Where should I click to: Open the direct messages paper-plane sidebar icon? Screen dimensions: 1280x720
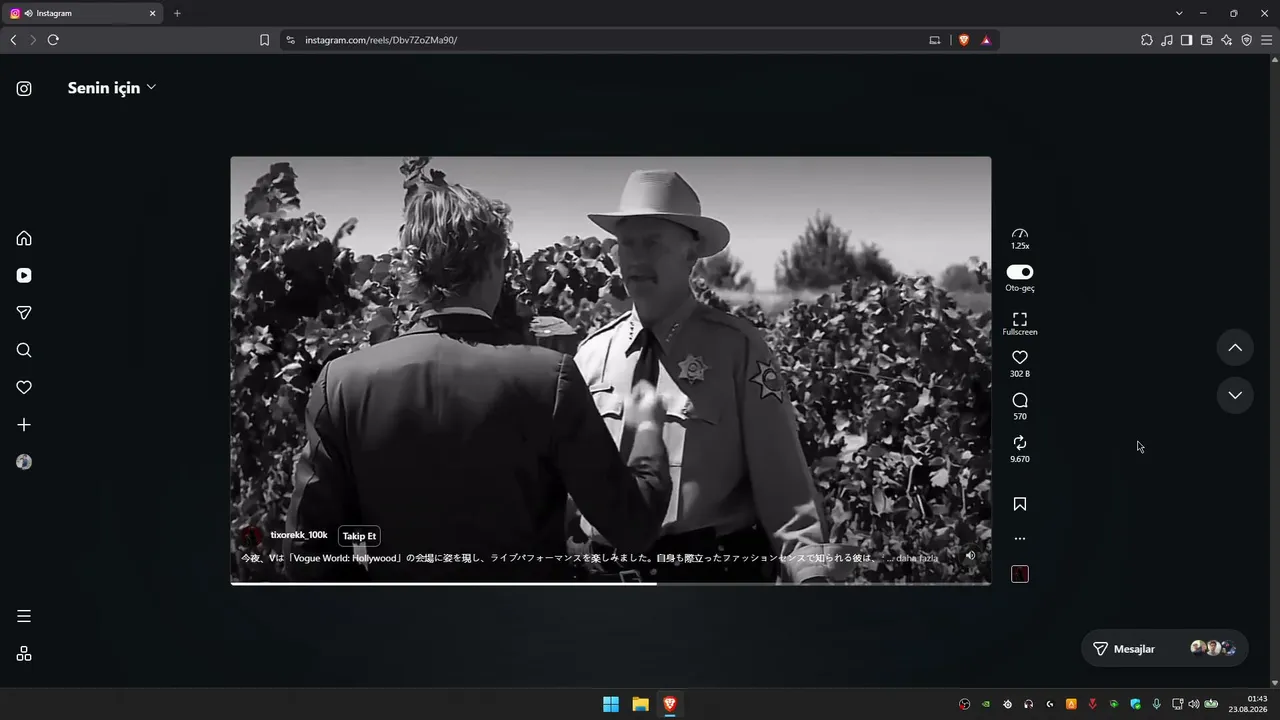[x=24, y=313]
